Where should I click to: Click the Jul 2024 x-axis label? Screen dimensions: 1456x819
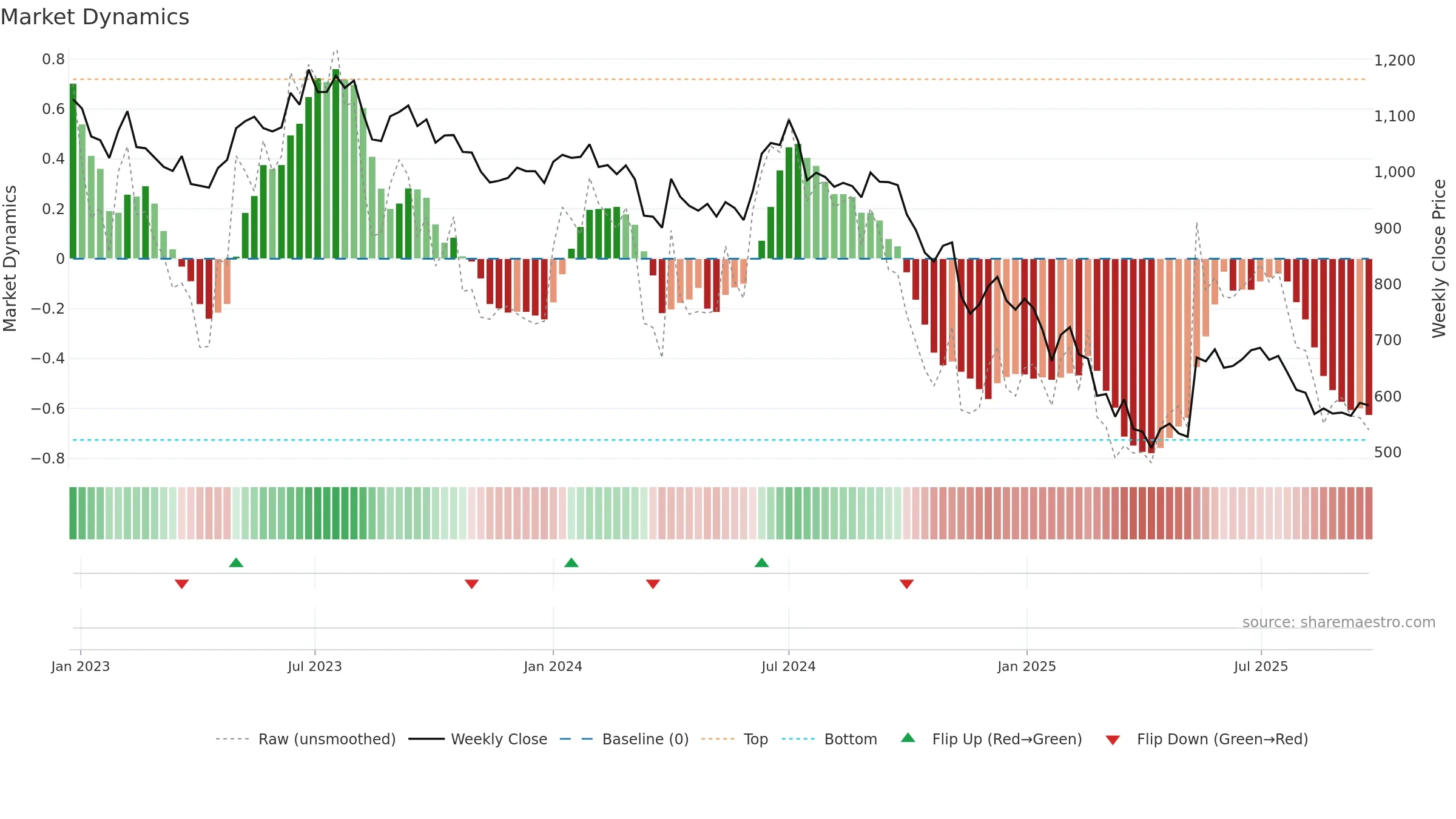coord(789,666)
